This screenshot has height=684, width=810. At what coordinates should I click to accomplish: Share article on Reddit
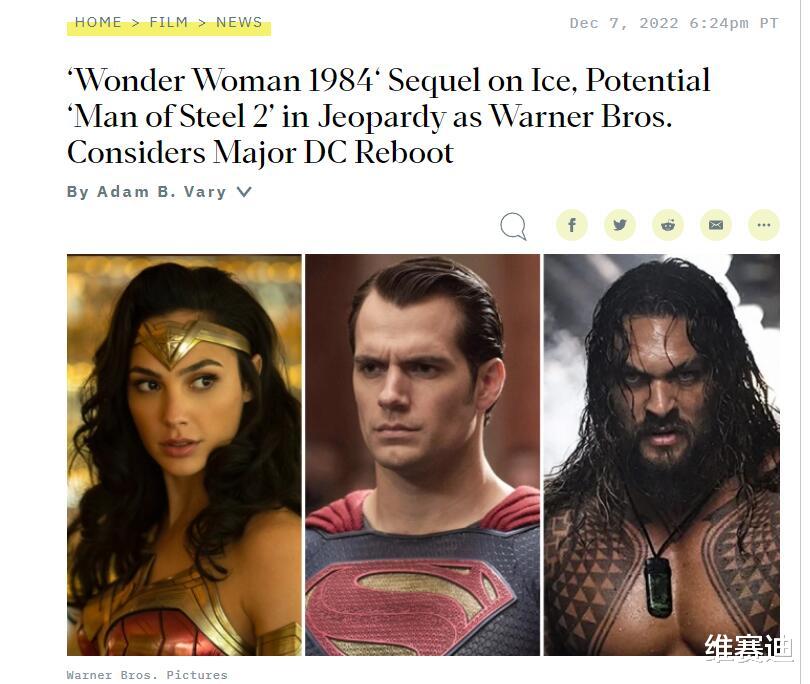[x=668, y=225]
